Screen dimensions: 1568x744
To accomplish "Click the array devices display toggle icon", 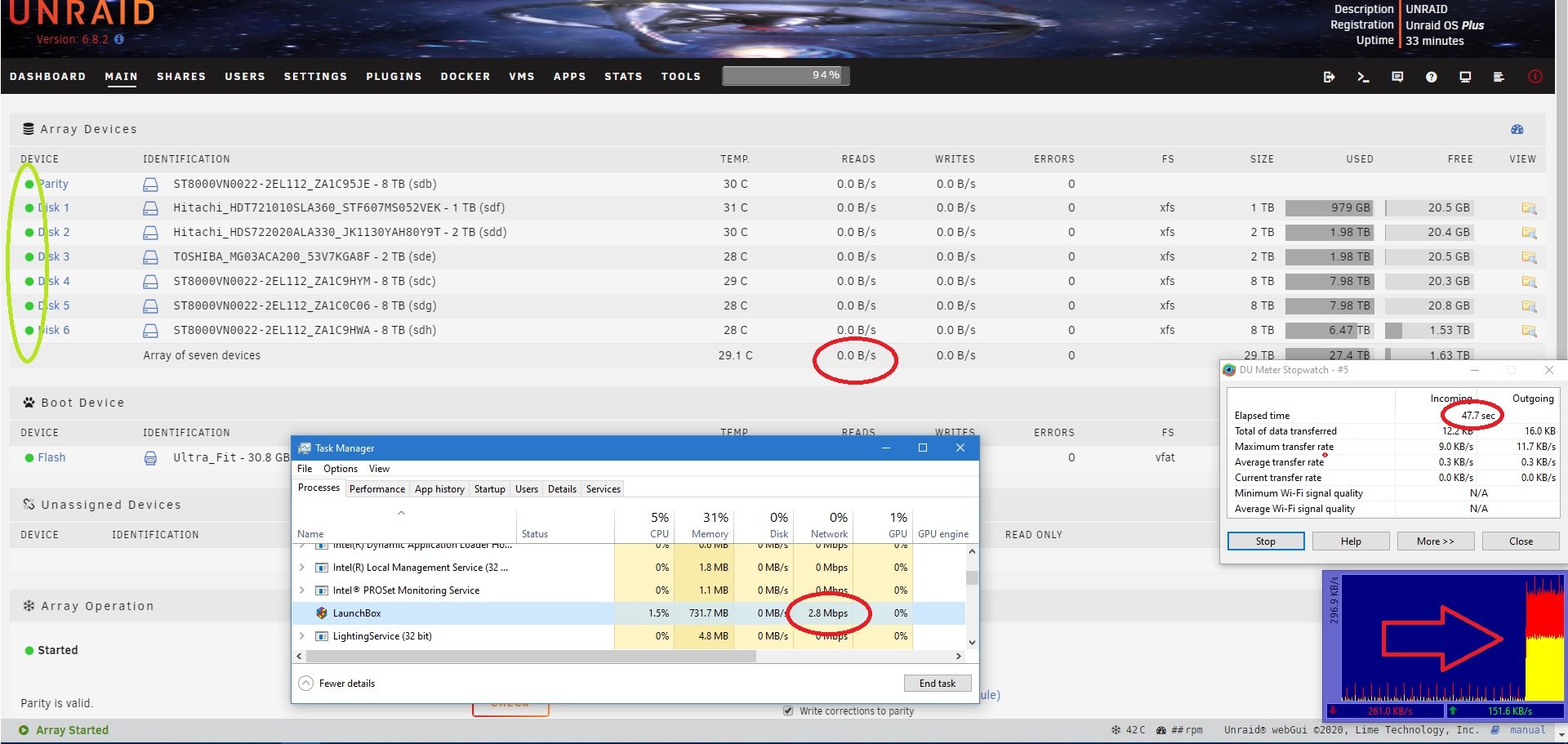I will click(x=1517, y=129).
